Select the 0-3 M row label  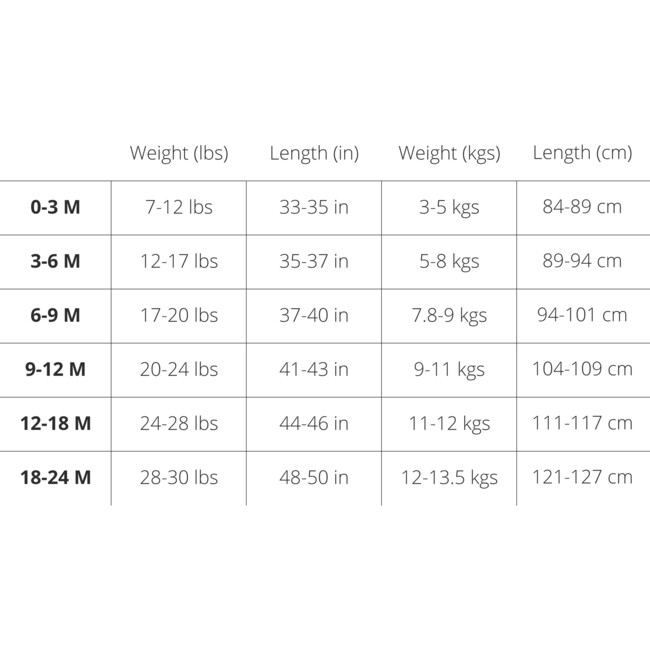point(55,207)
